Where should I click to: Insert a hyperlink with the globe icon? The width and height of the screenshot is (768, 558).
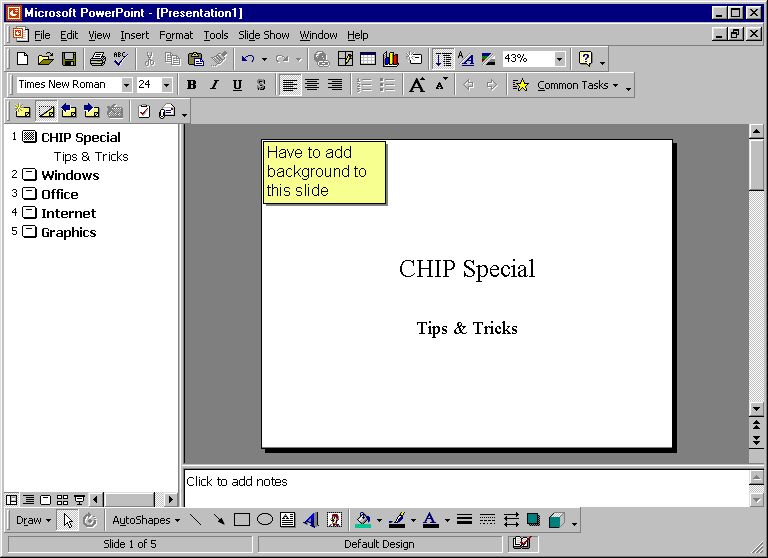tap(321, 59)
